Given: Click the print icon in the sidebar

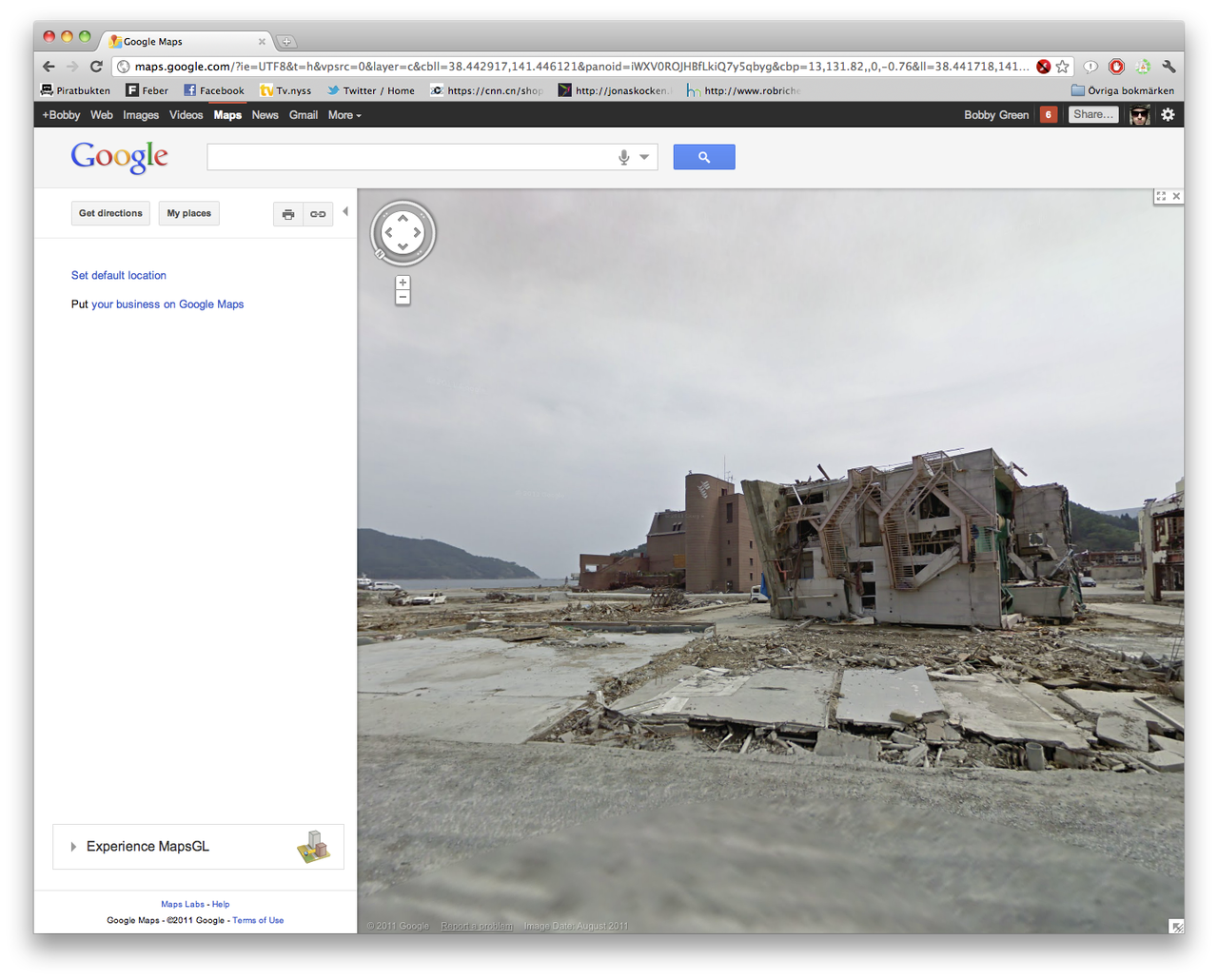Looking at the screenshot, I should coord(288,214).
